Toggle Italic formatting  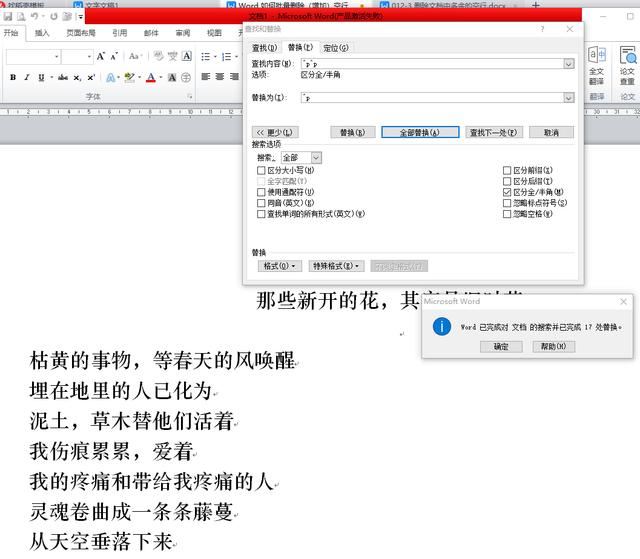[x=27, y=77]
